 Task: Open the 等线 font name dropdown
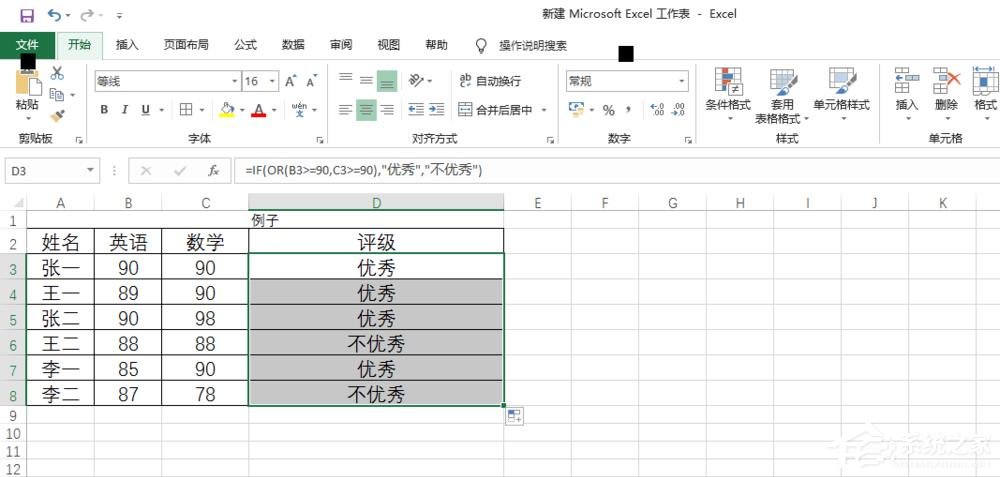pos(235,81)
